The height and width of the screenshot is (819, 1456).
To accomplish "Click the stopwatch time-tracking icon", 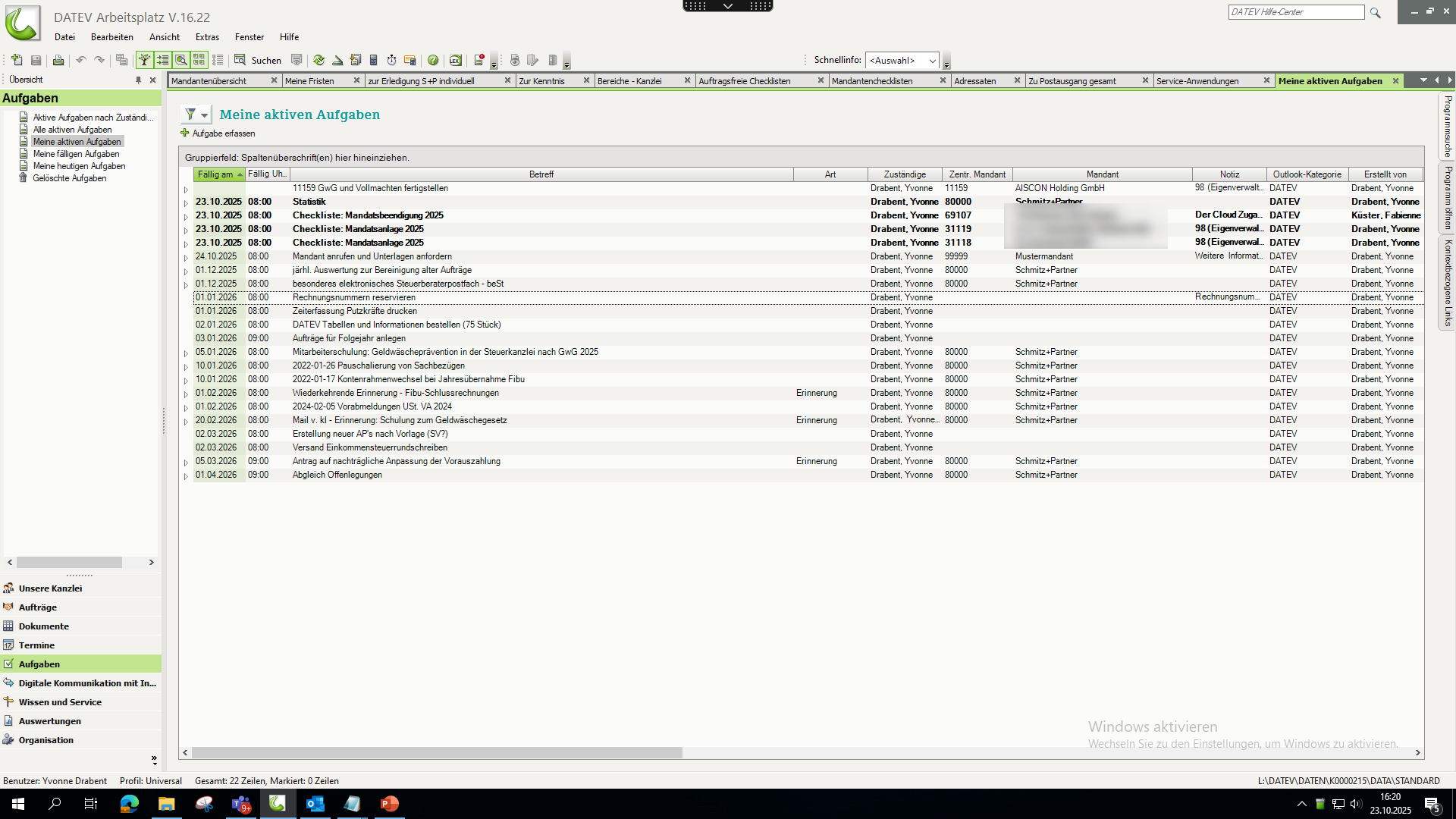I will pos(392,60).
